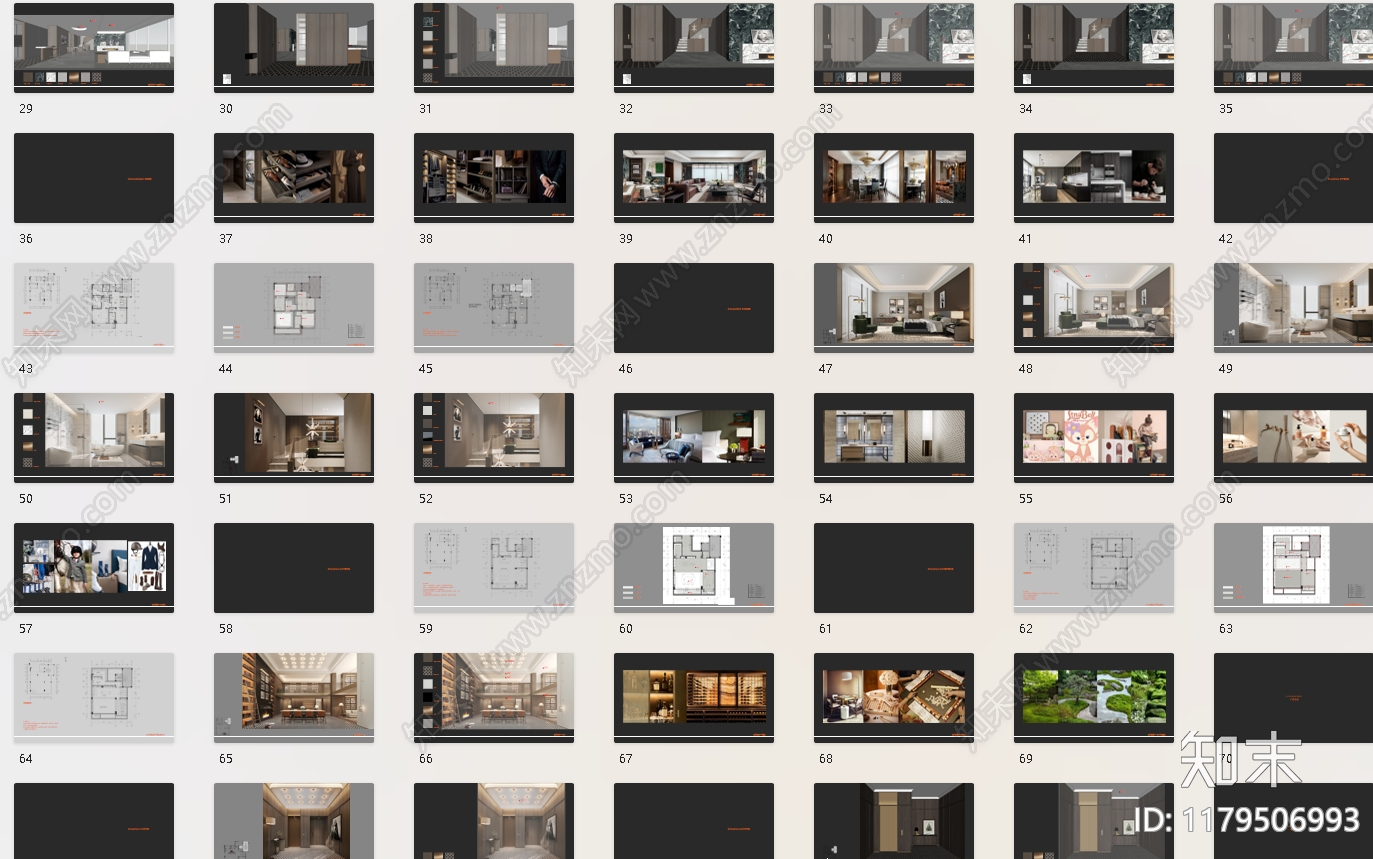Select slide 60 white floor plan

694,568
